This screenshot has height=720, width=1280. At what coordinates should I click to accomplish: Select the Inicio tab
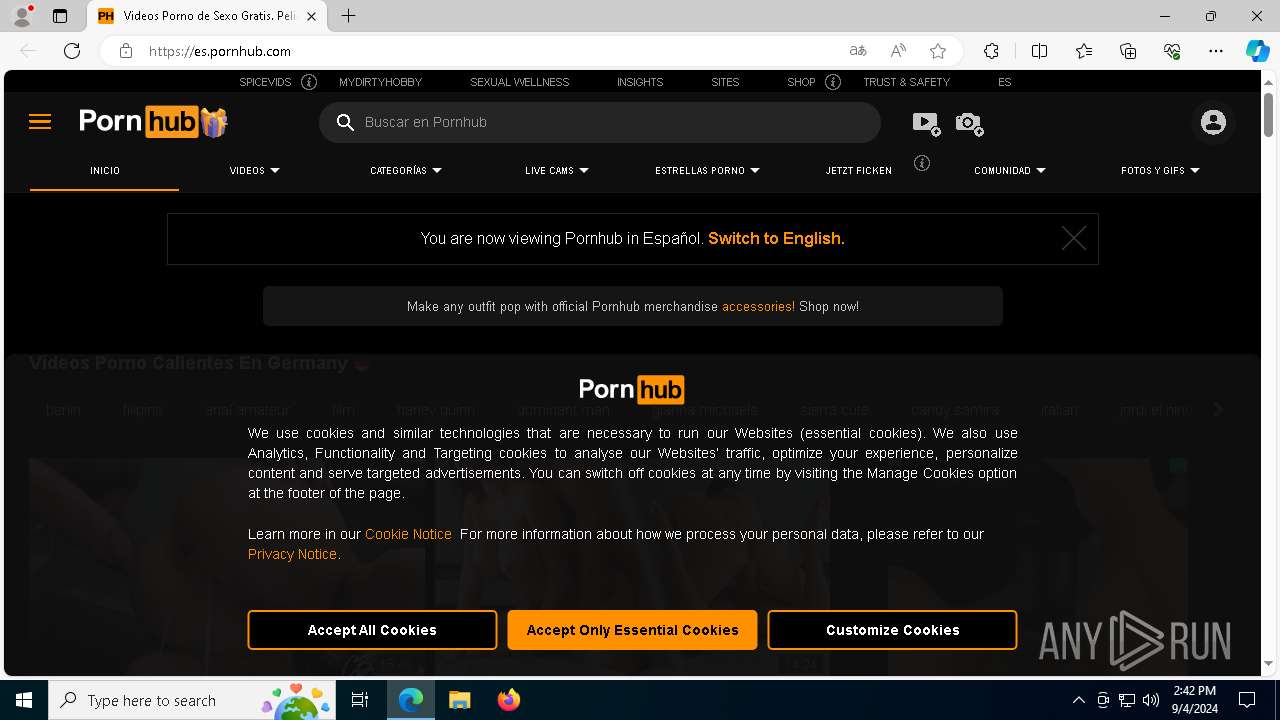point(105,170)
